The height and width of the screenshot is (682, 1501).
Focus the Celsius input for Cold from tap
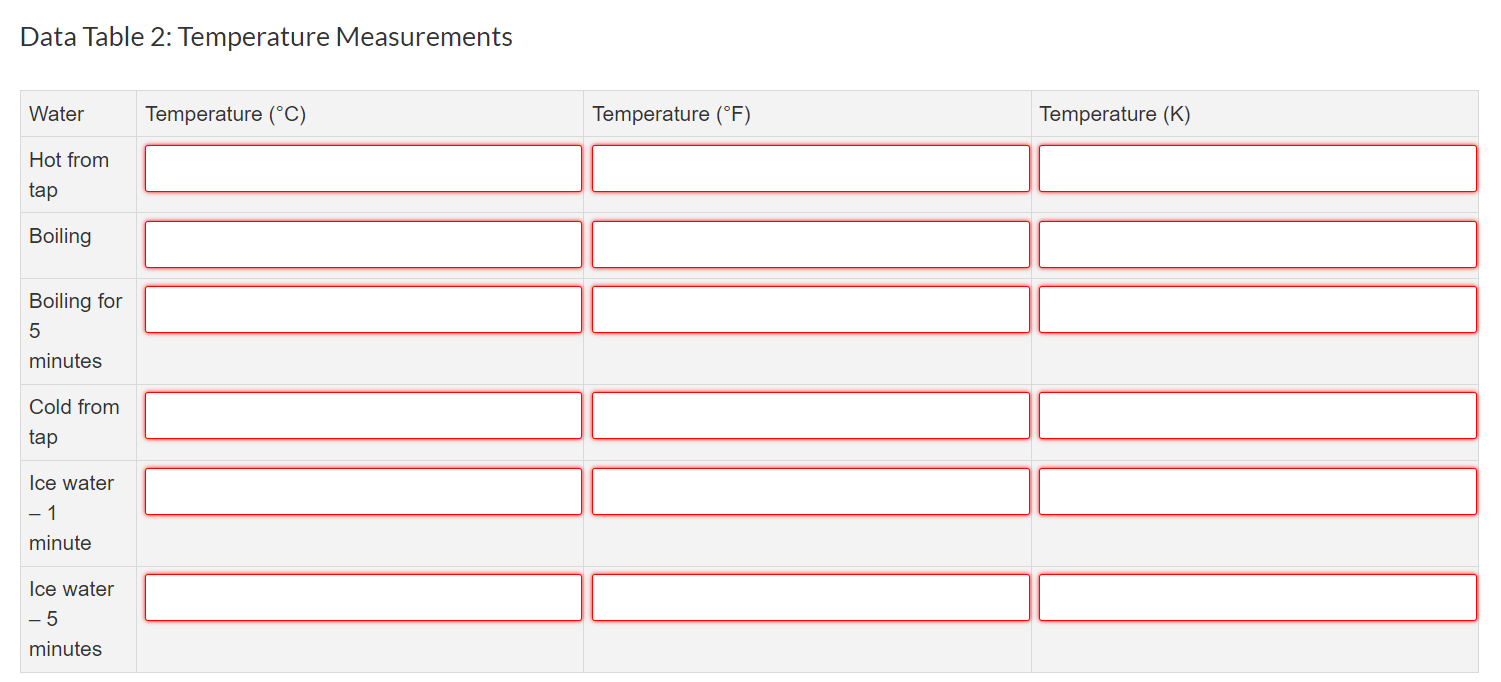(363, 415)
